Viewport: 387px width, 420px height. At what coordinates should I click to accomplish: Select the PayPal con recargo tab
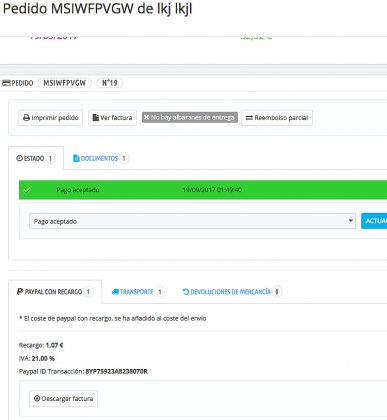pyautogui.click(x=55, y=292)
